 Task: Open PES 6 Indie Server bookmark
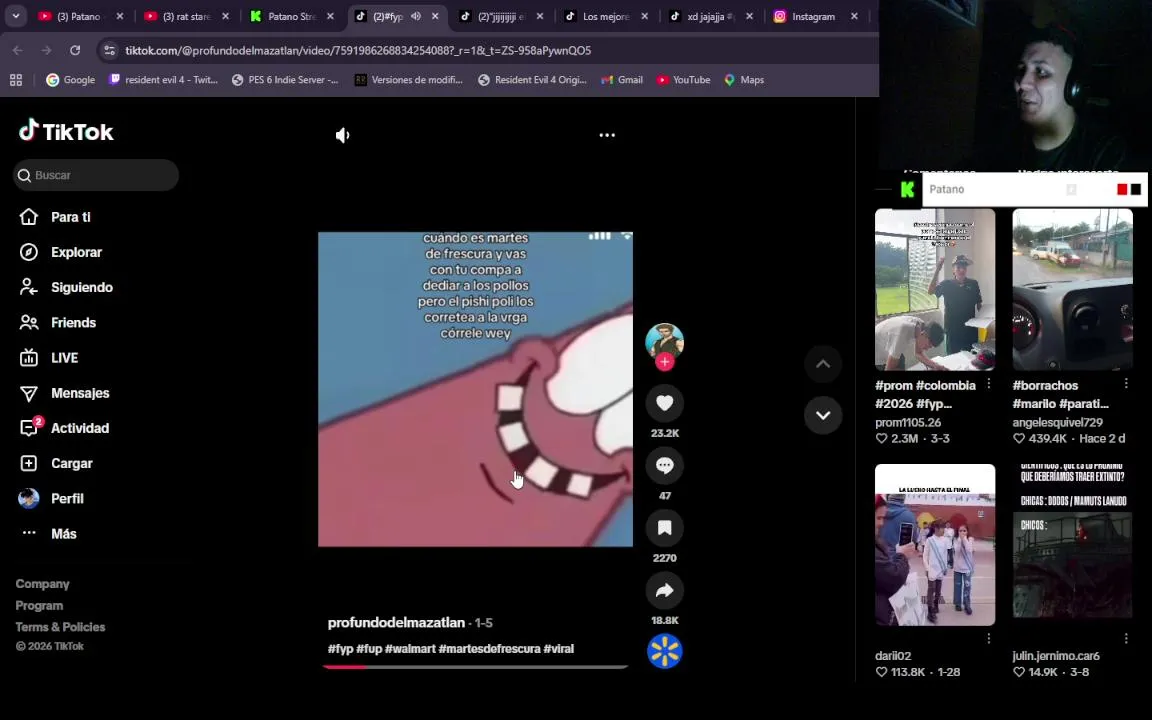[x=285, y=80]
